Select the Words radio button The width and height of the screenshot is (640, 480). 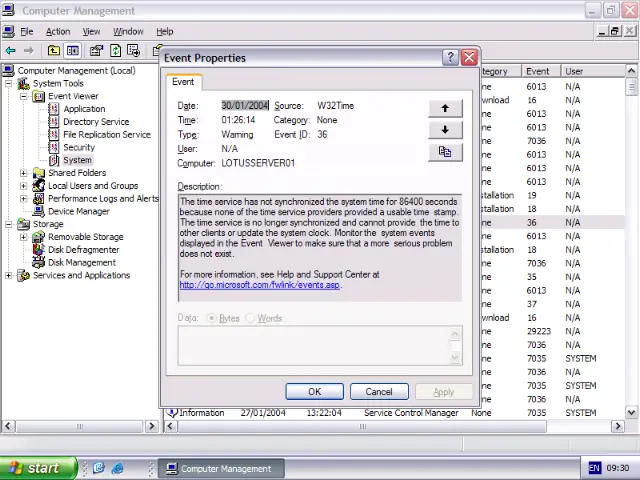[250, 318]
